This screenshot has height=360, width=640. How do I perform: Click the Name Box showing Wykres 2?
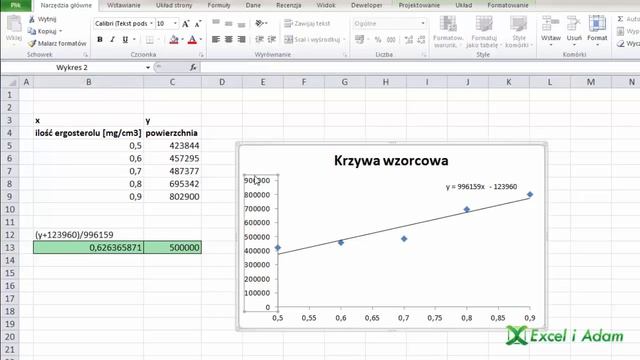73,68
